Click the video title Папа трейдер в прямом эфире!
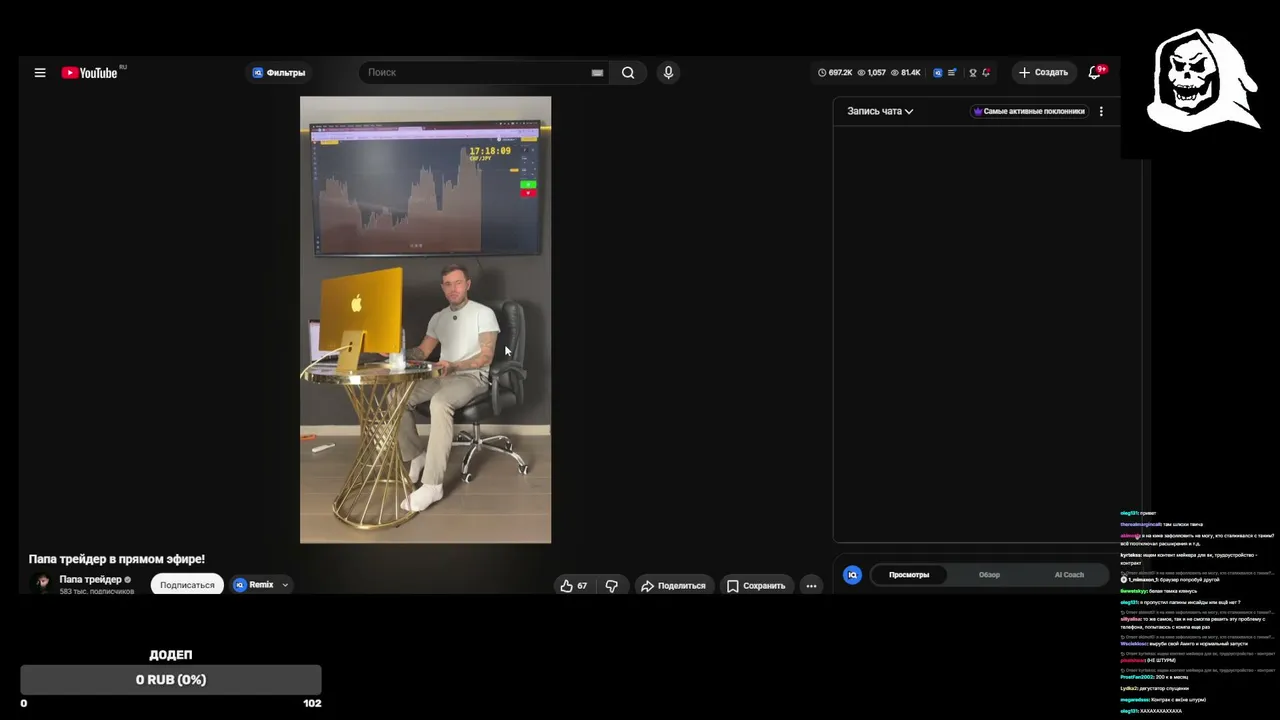The image size is (1280, 720). pyautogui.click(x=117, y=559)
